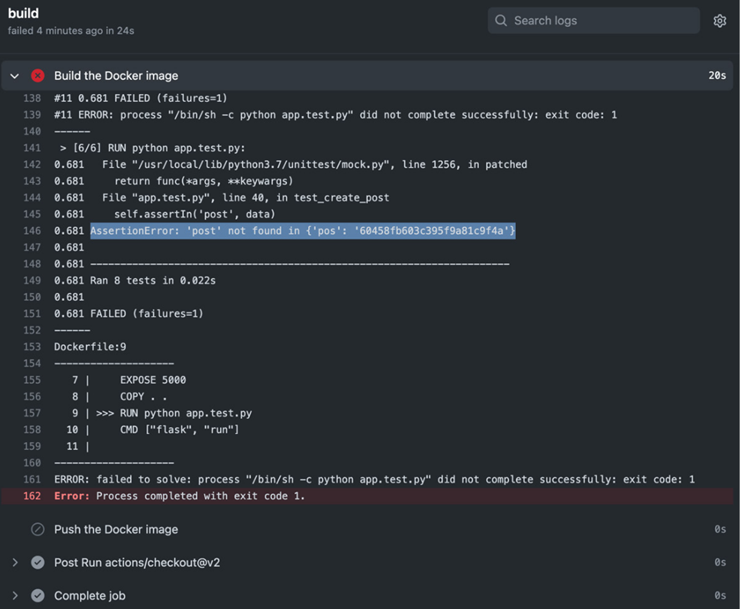Click the highlighted AssertionError log text
The width and height of the screenshot is (741, 609).
(302, 231)
